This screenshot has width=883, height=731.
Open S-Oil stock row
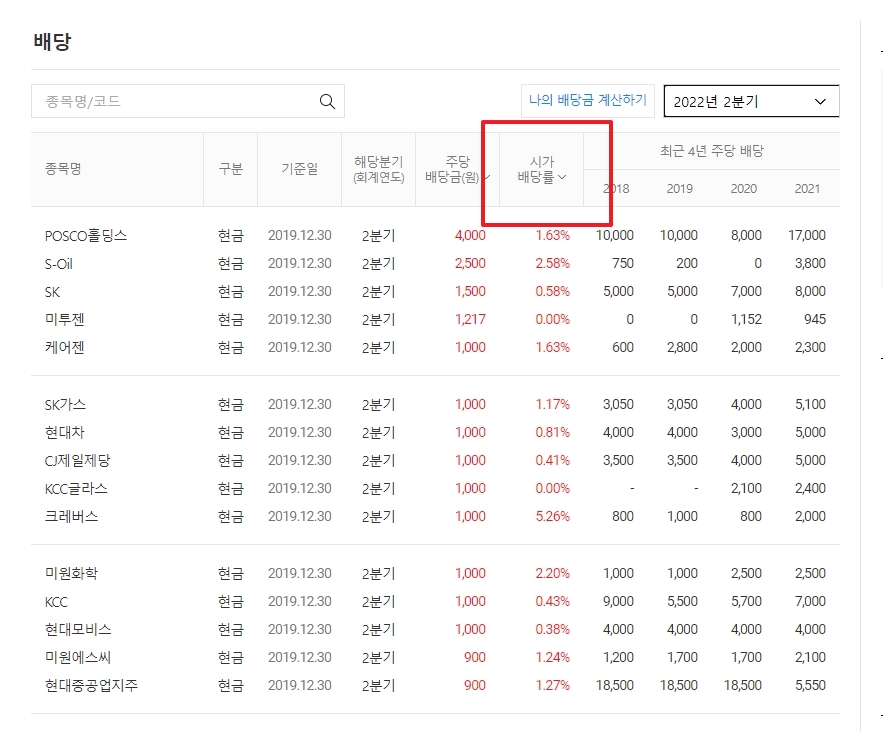[435, 264]
